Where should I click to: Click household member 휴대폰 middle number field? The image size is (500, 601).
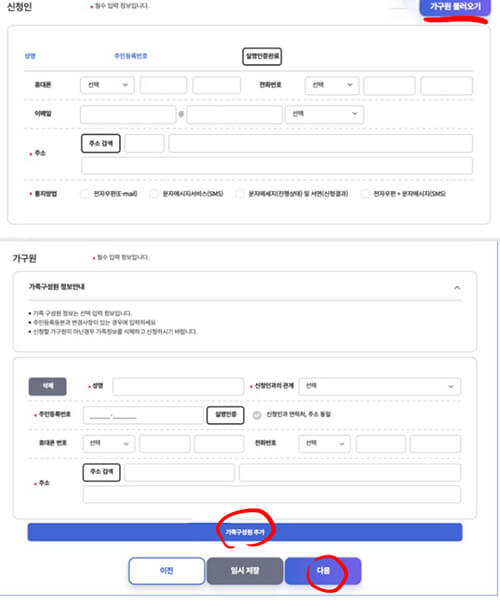pyautogui.click(x=164, y=444)
